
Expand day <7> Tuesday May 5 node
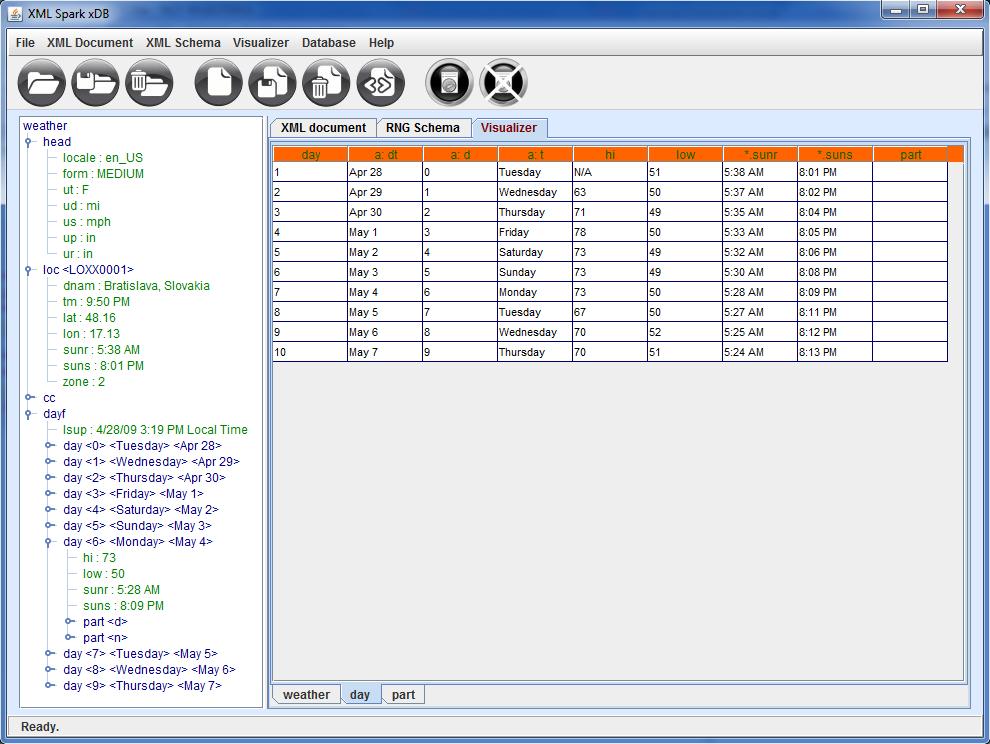pyautogui.click(x=49, y=654)
